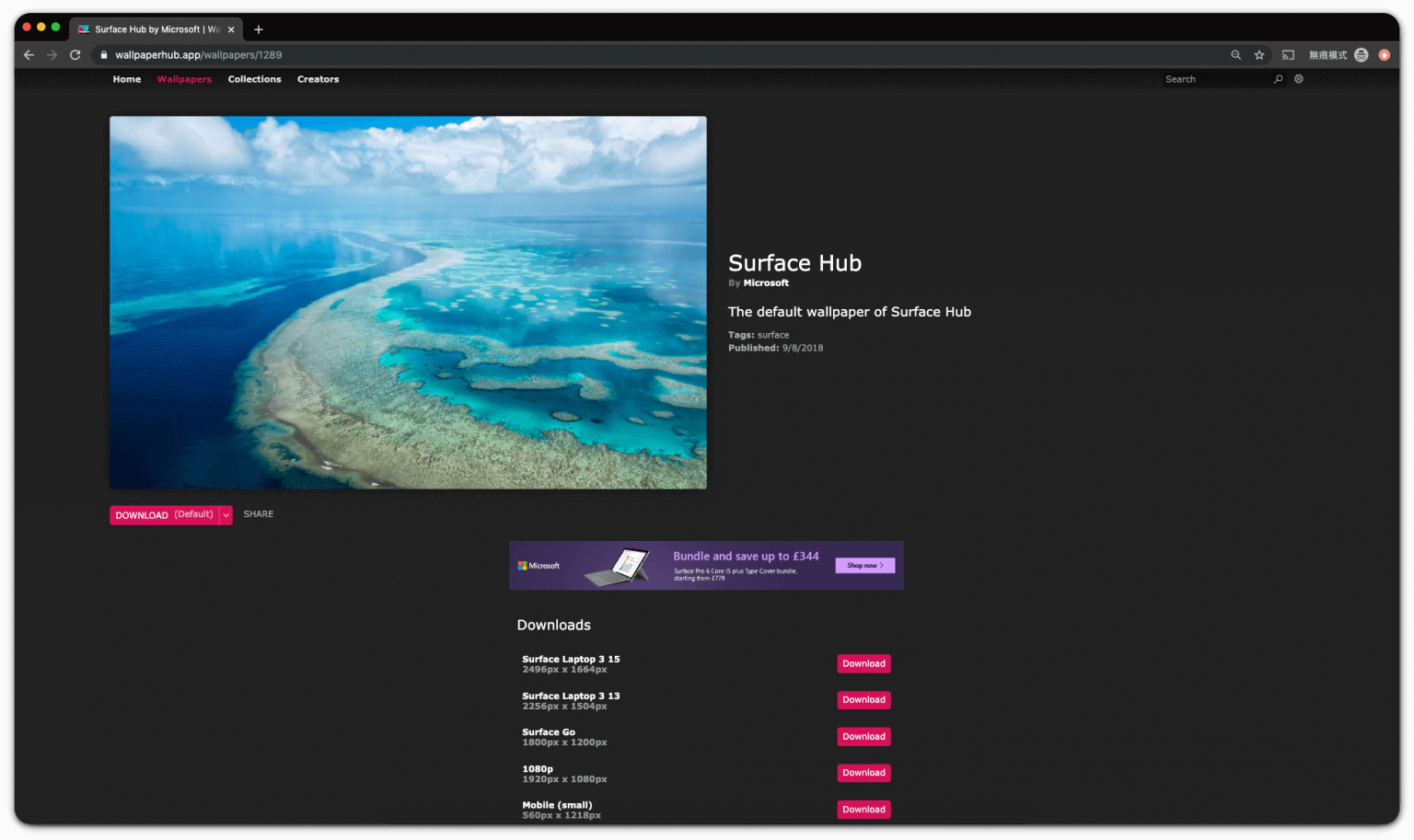Open the Surface Hub wallpaper preview image
This screenshot has height=840, width=1414.
408,302
